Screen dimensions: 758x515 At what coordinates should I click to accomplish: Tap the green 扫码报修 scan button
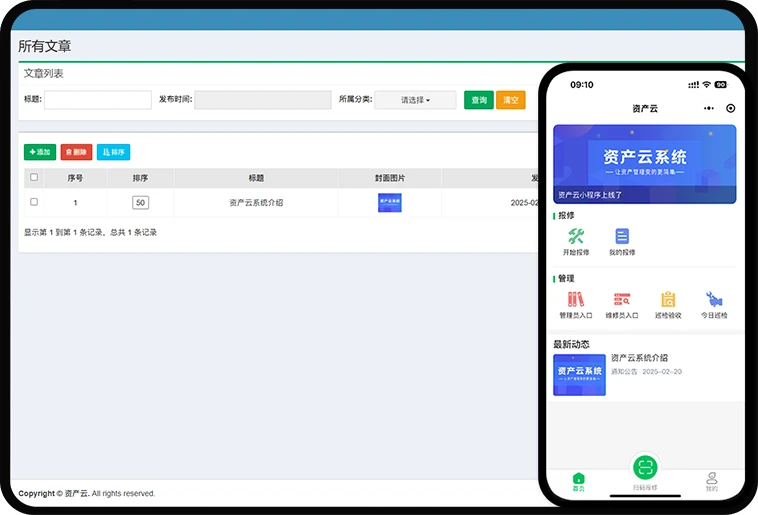pyautogui.click(x=645, y=468)
